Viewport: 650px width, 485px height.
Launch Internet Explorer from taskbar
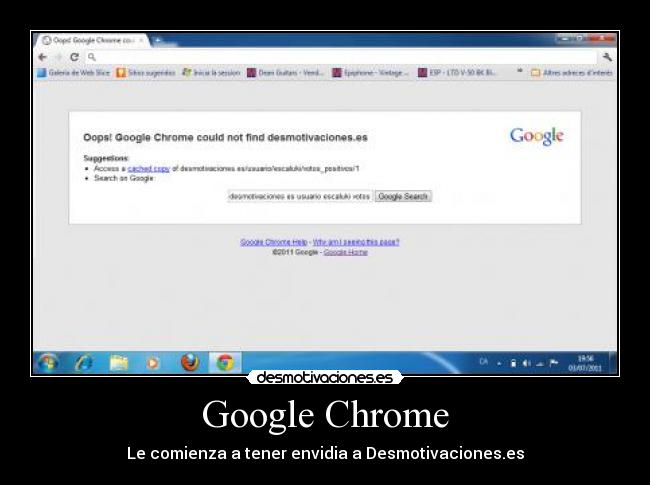(x=84, y=364)
